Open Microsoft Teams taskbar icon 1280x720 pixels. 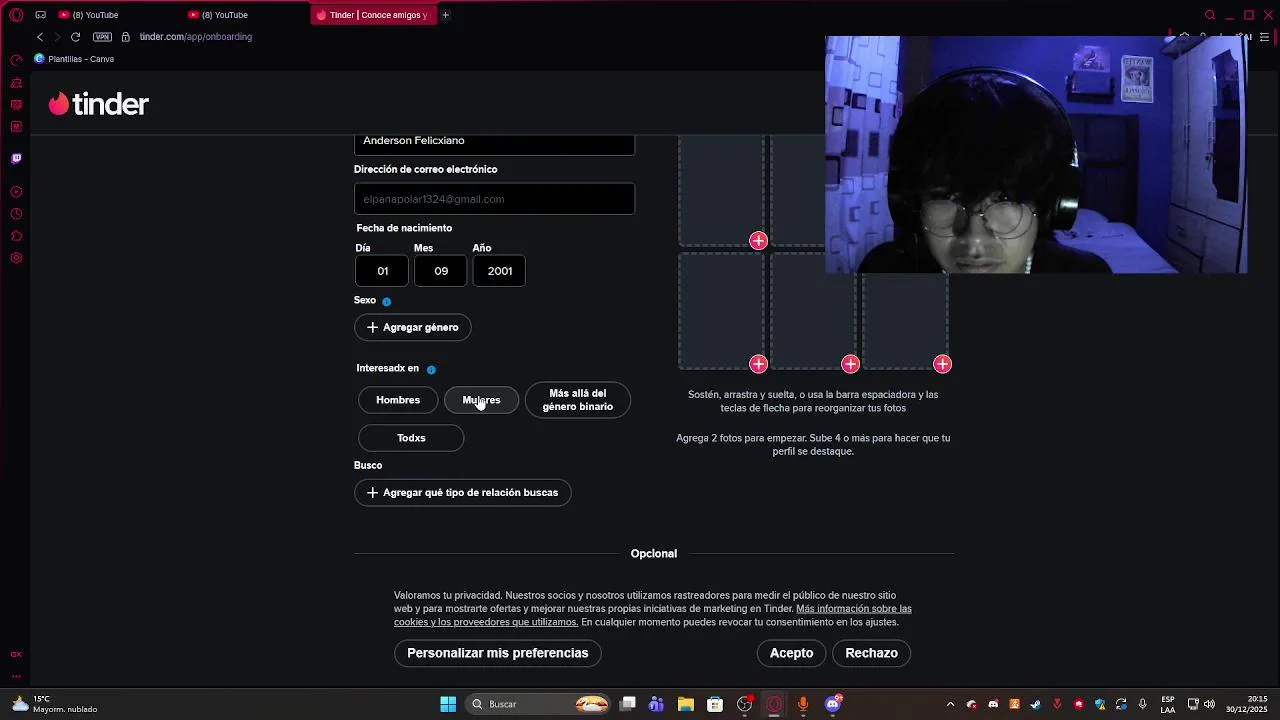pyautogui.click(x=657, y=704)
